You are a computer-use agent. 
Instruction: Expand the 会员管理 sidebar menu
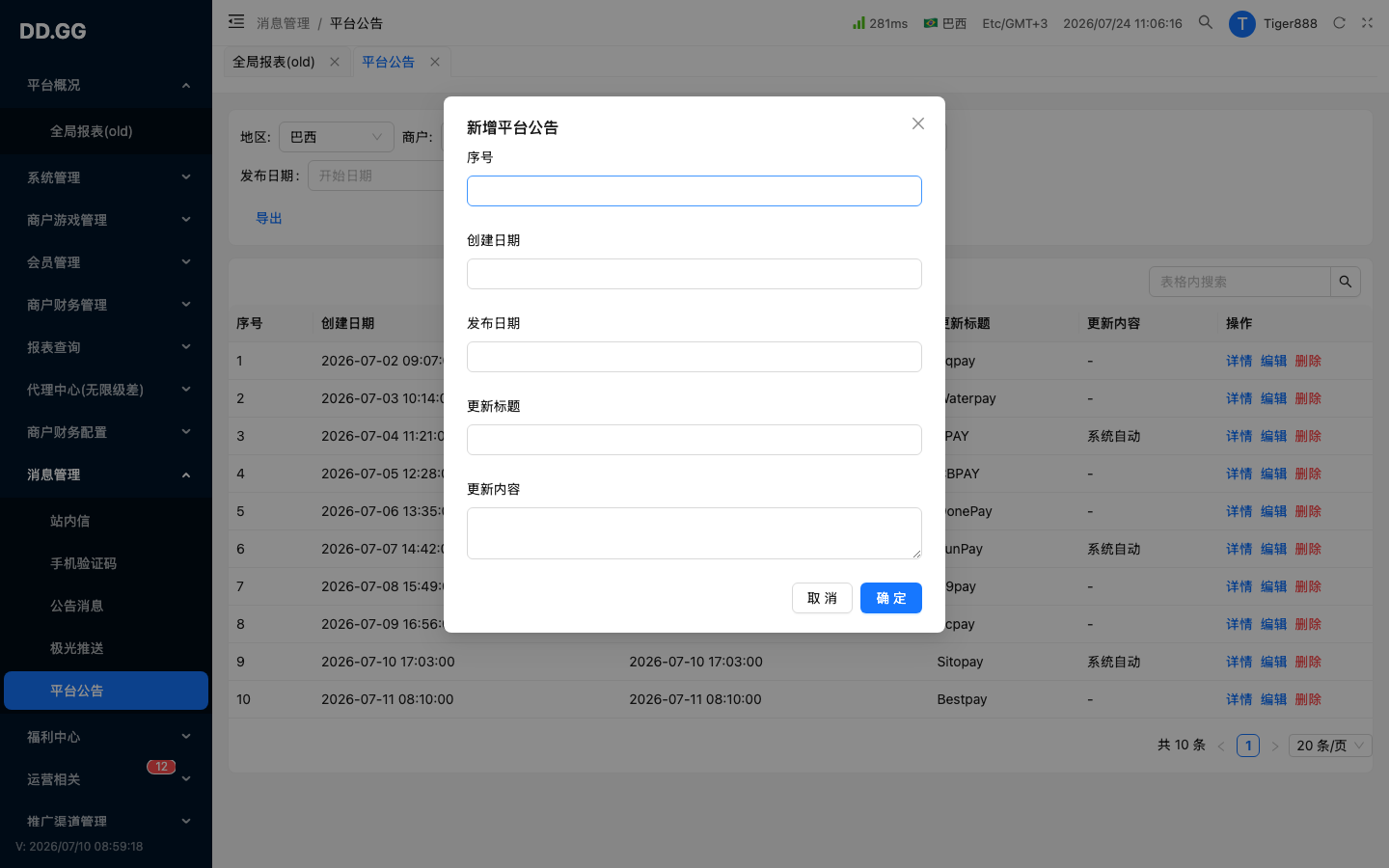(x=106, y=262)
